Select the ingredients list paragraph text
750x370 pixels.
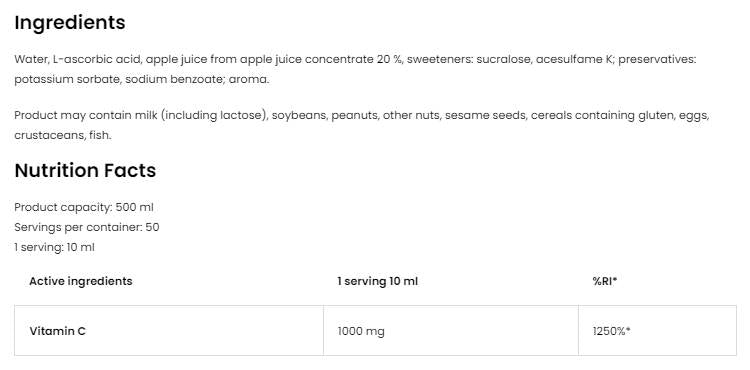[x=355, y=69]
